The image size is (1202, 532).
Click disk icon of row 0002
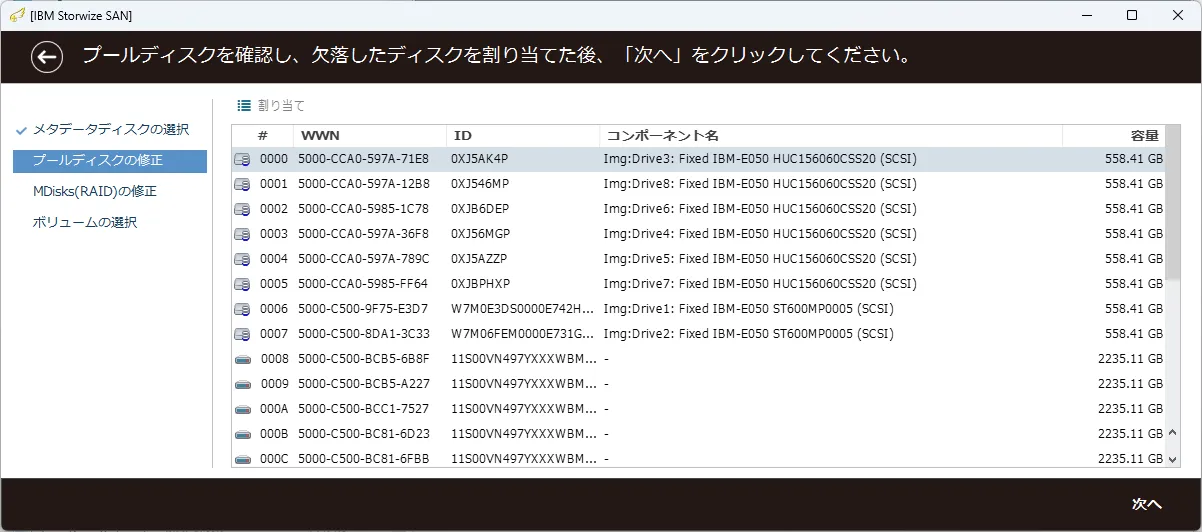click(x=242, y=209)
